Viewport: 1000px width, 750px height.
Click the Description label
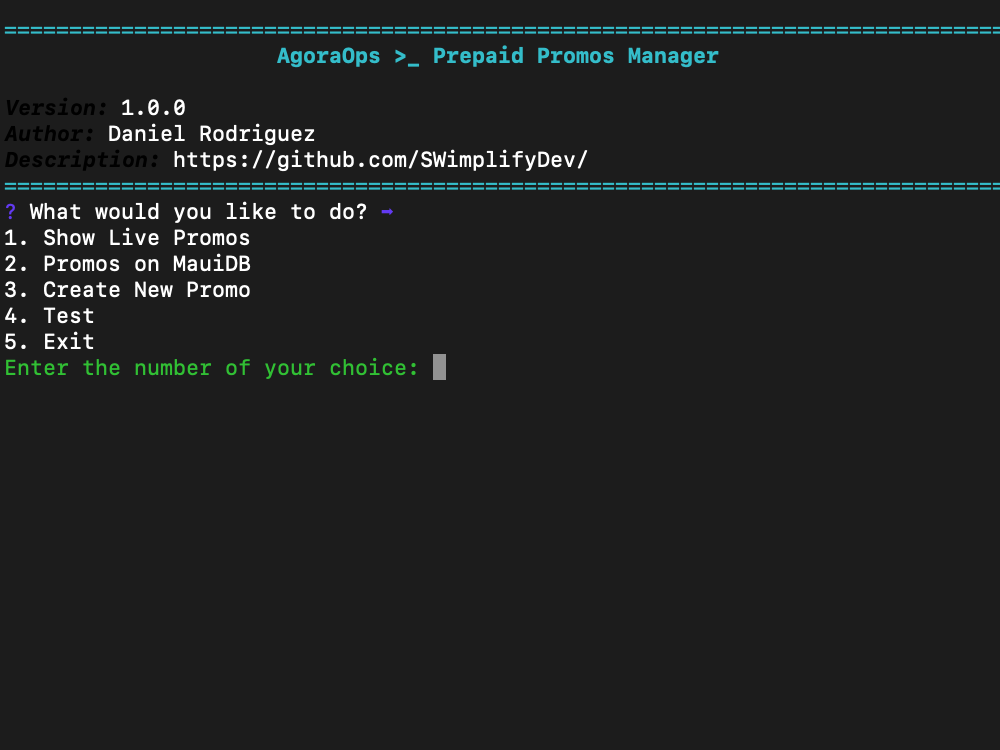[x=82, y=160]
